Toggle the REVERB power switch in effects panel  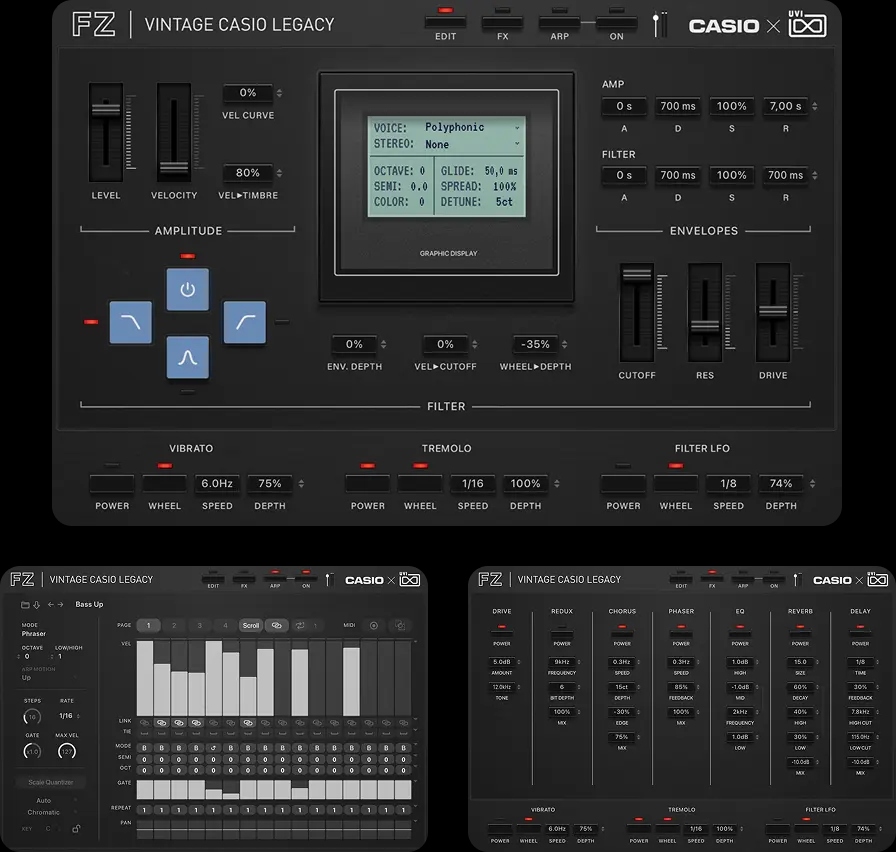tap(799, 632)
